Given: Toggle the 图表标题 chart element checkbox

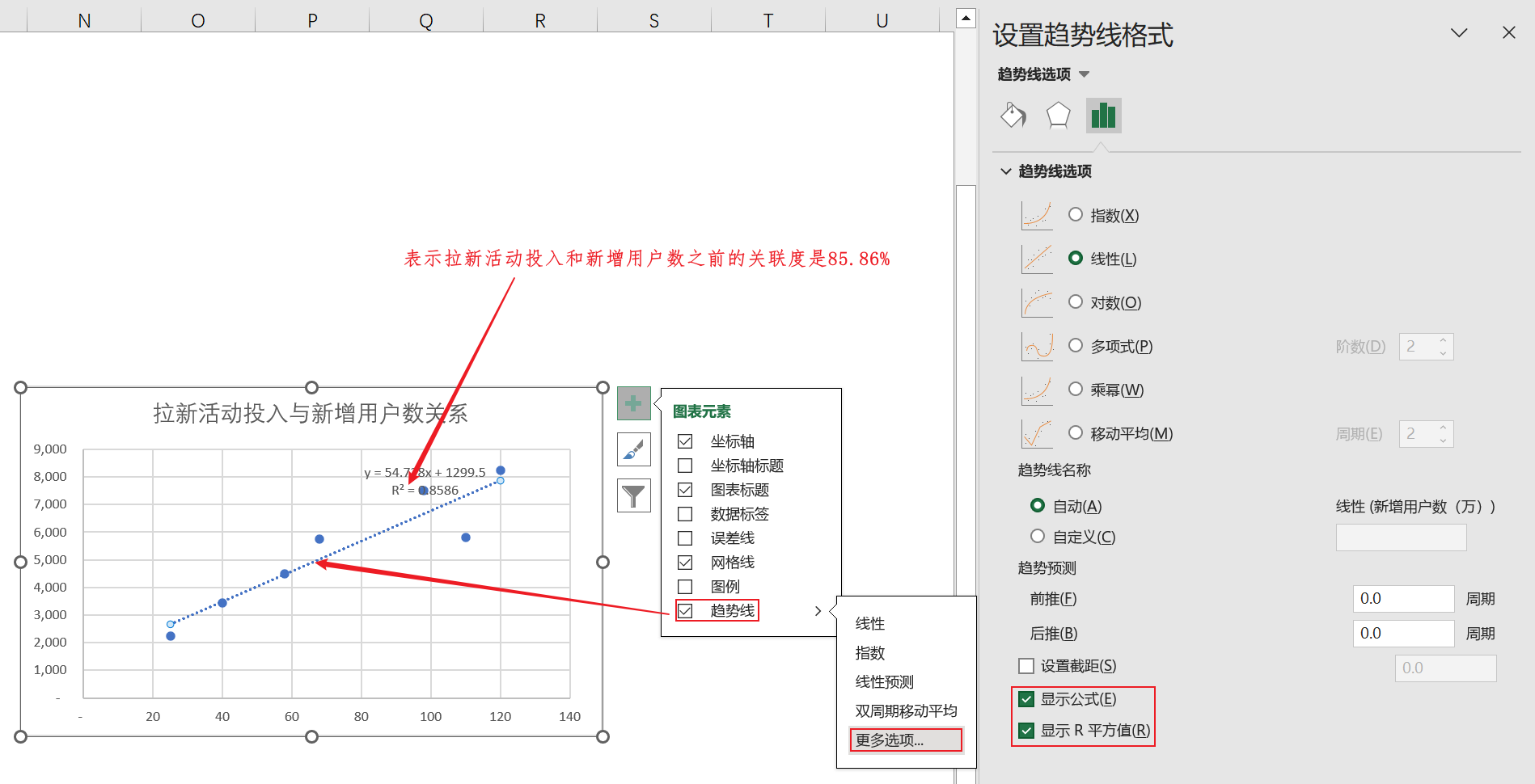Looking at the screenshot, I should tap(685, 490).
